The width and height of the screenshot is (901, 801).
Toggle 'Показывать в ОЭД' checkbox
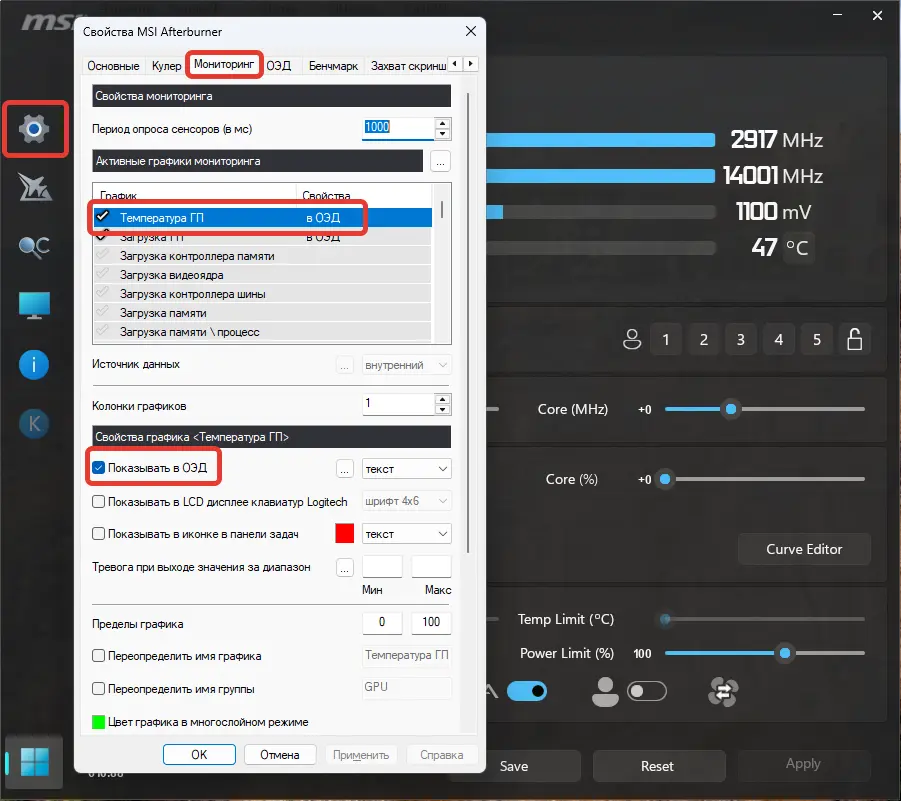(99, 468)
